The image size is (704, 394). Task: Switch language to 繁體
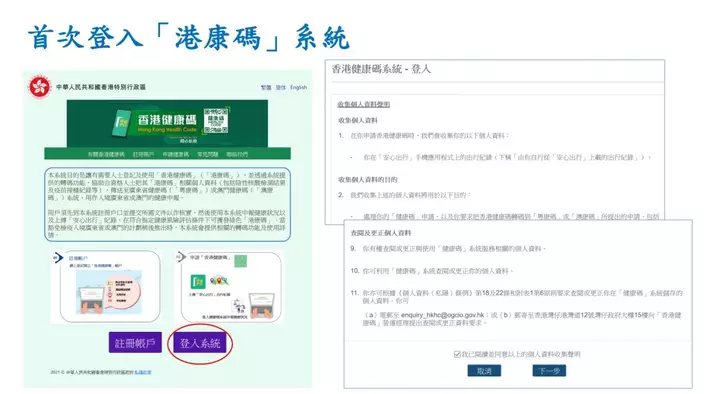point(266,88)
